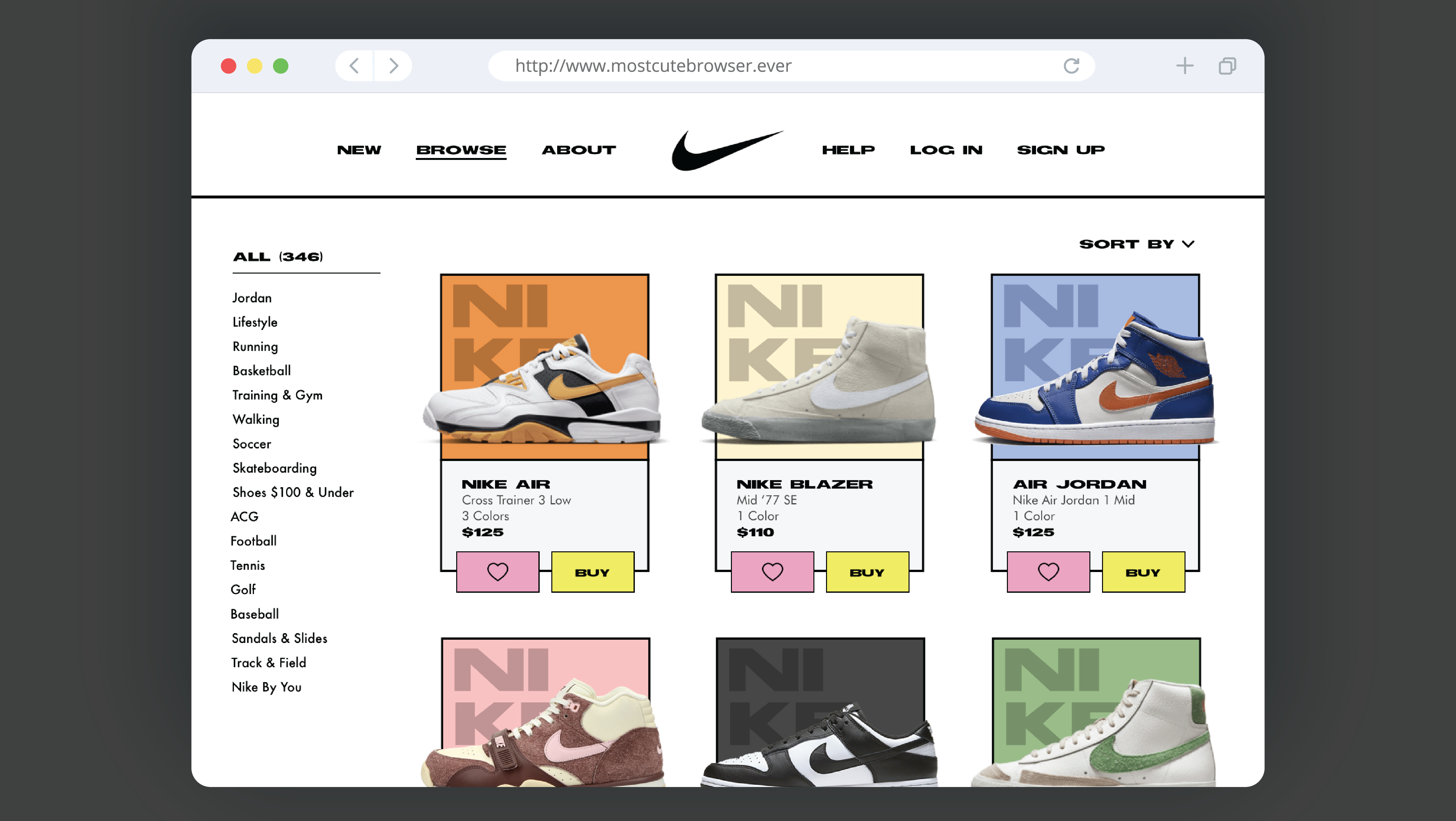Open the About page in navigation
The width and height of the screenshot is (1456, 821).
tap(579, 150)
